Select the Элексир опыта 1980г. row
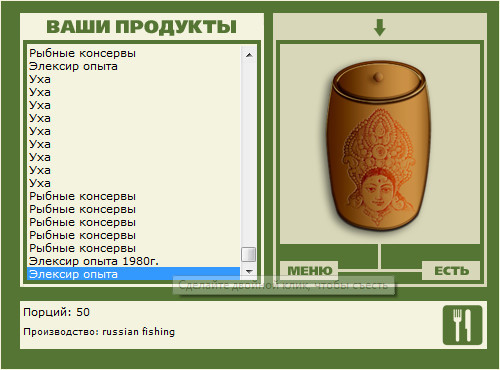This screenshot has height=370, width=500. pos(133,261)
